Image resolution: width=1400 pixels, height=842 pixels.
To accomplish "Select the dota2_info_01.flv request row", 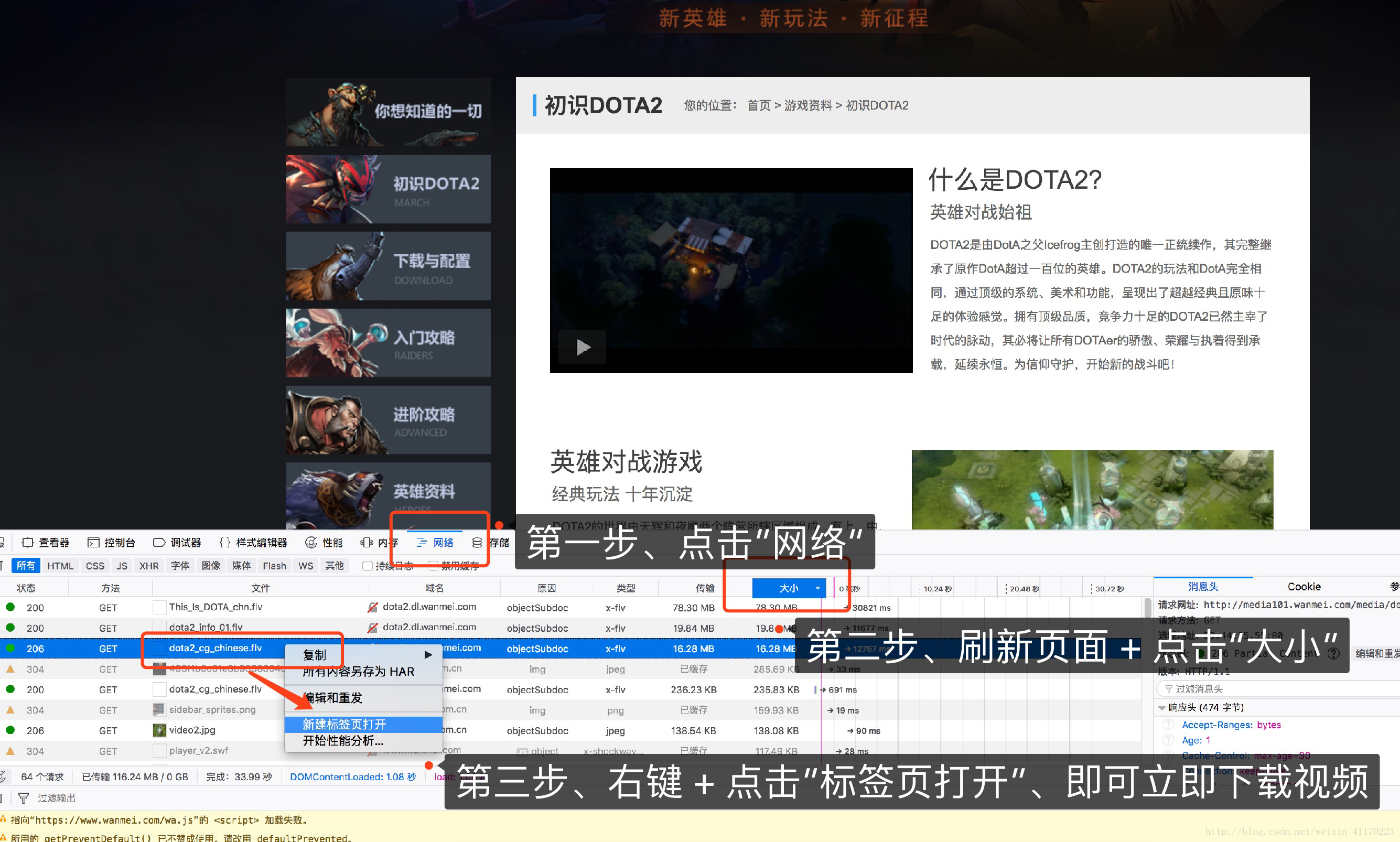I will (570, 628).
